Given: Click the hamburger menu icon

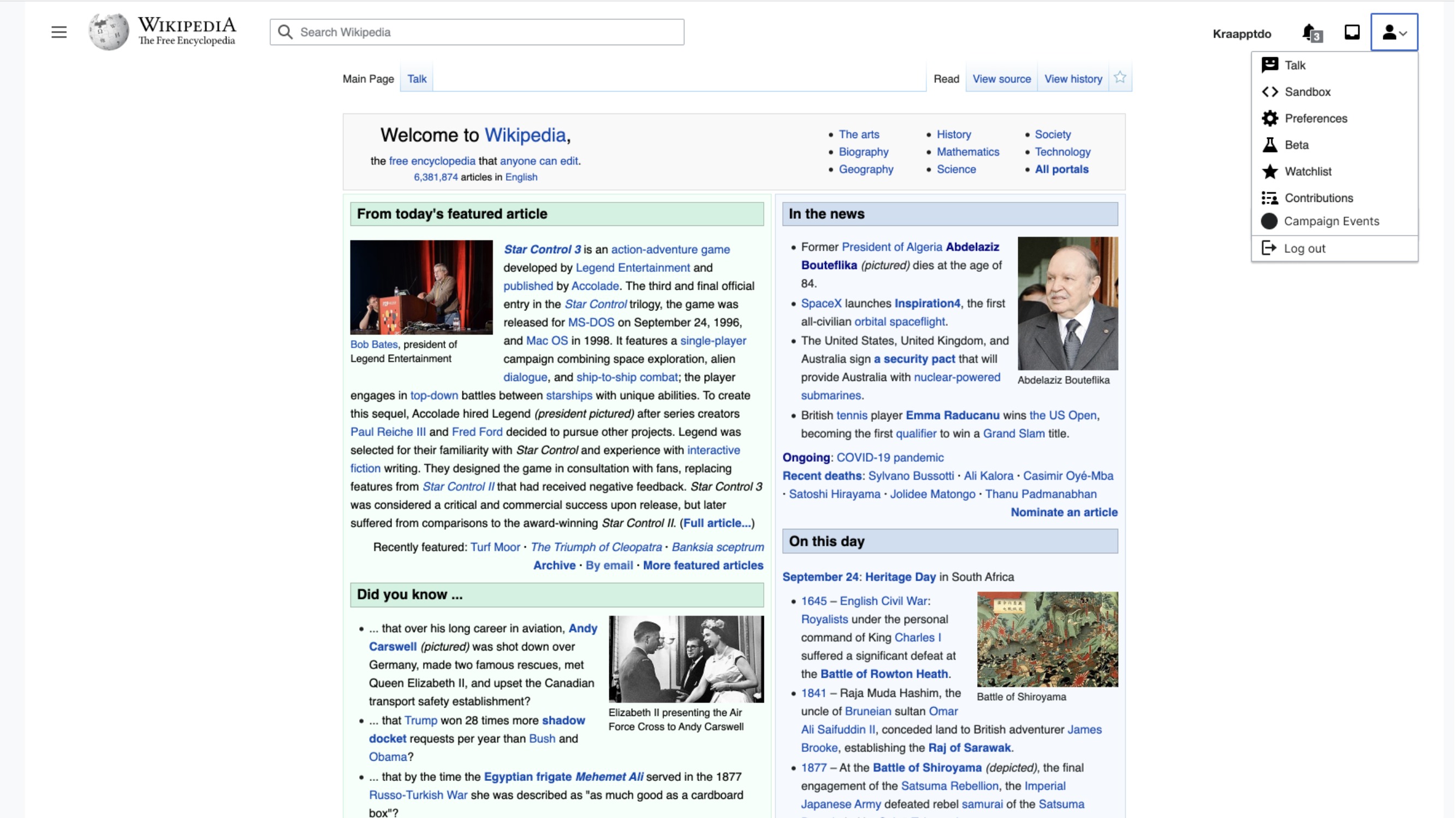Looking at the screenshot, I should click(59, 32).
